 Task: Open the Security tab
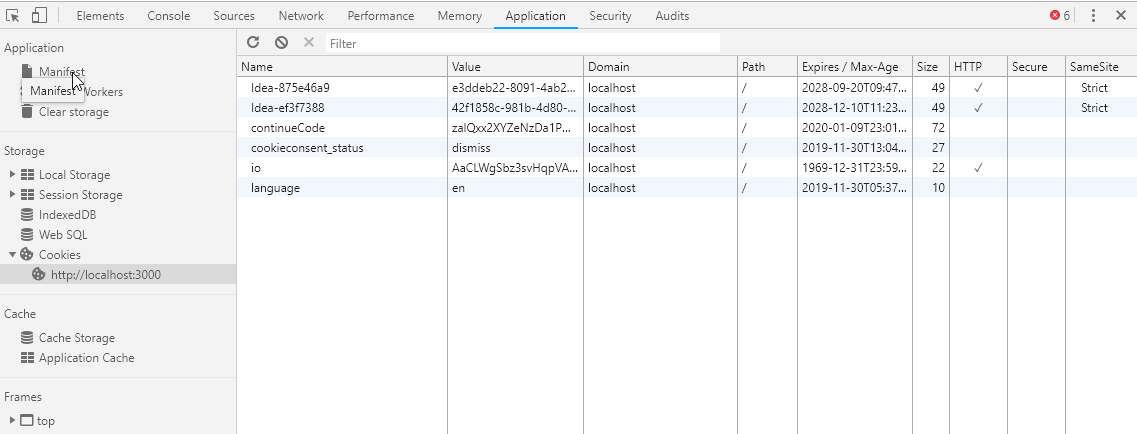tap(610, 16)
